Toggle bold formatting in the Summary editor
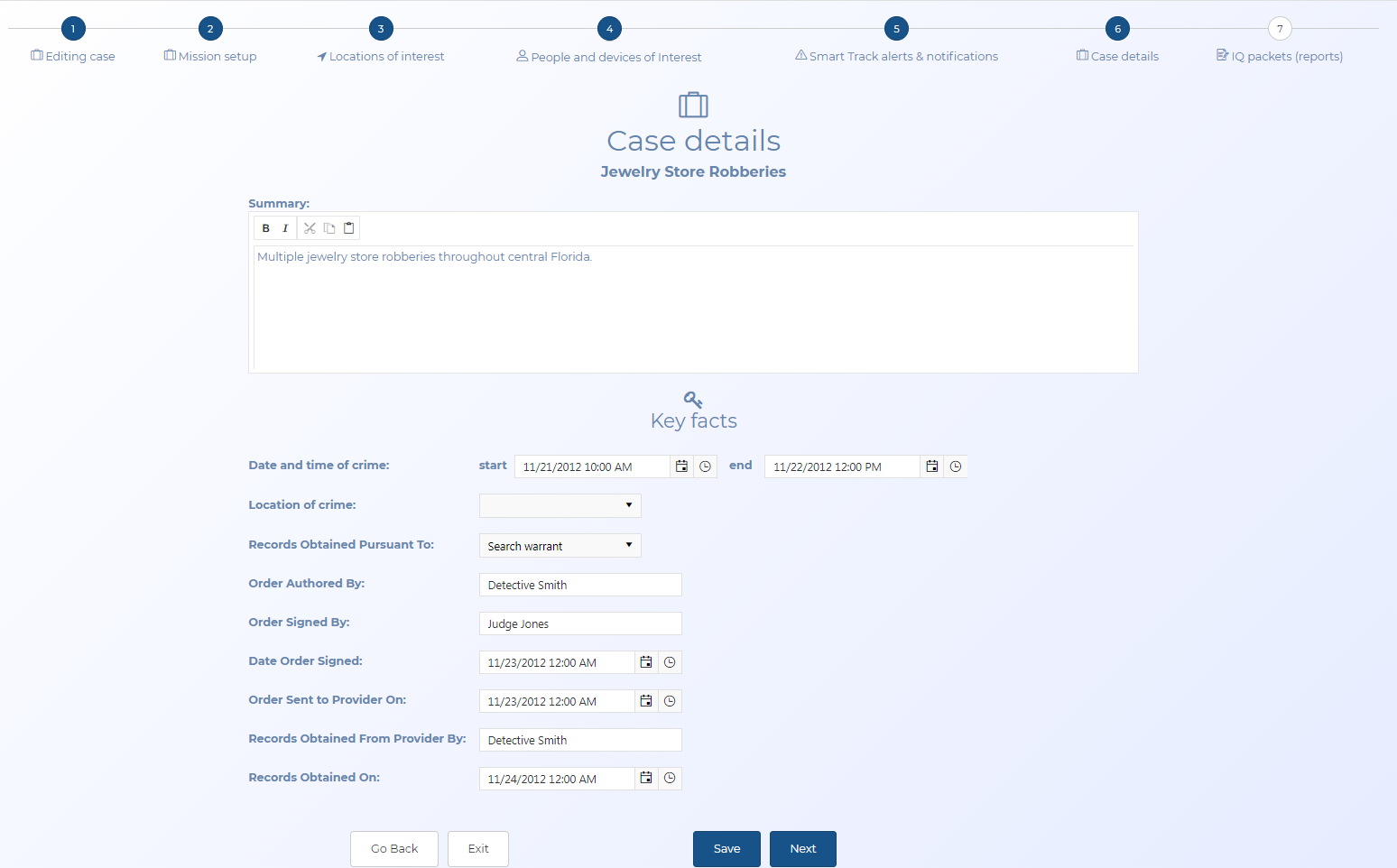The image size is (1397, 868). coord(265,227)
